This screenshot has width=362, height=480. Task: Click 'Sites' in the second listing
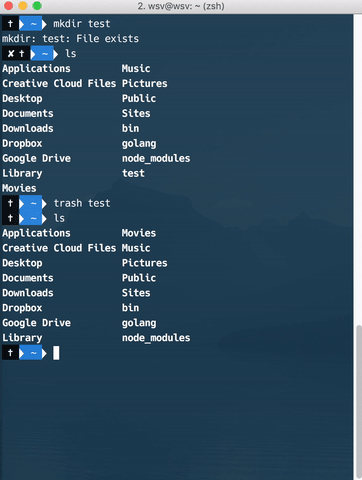click(x=136, y=293)
